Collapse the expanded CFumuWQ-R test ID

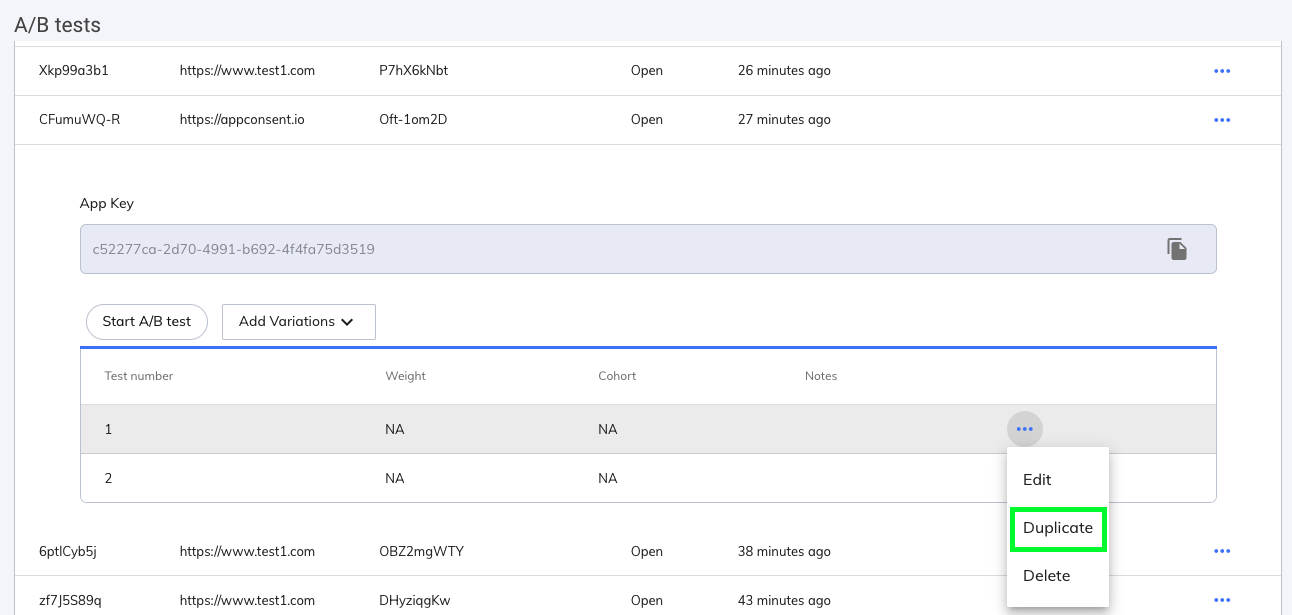point(79,120)
